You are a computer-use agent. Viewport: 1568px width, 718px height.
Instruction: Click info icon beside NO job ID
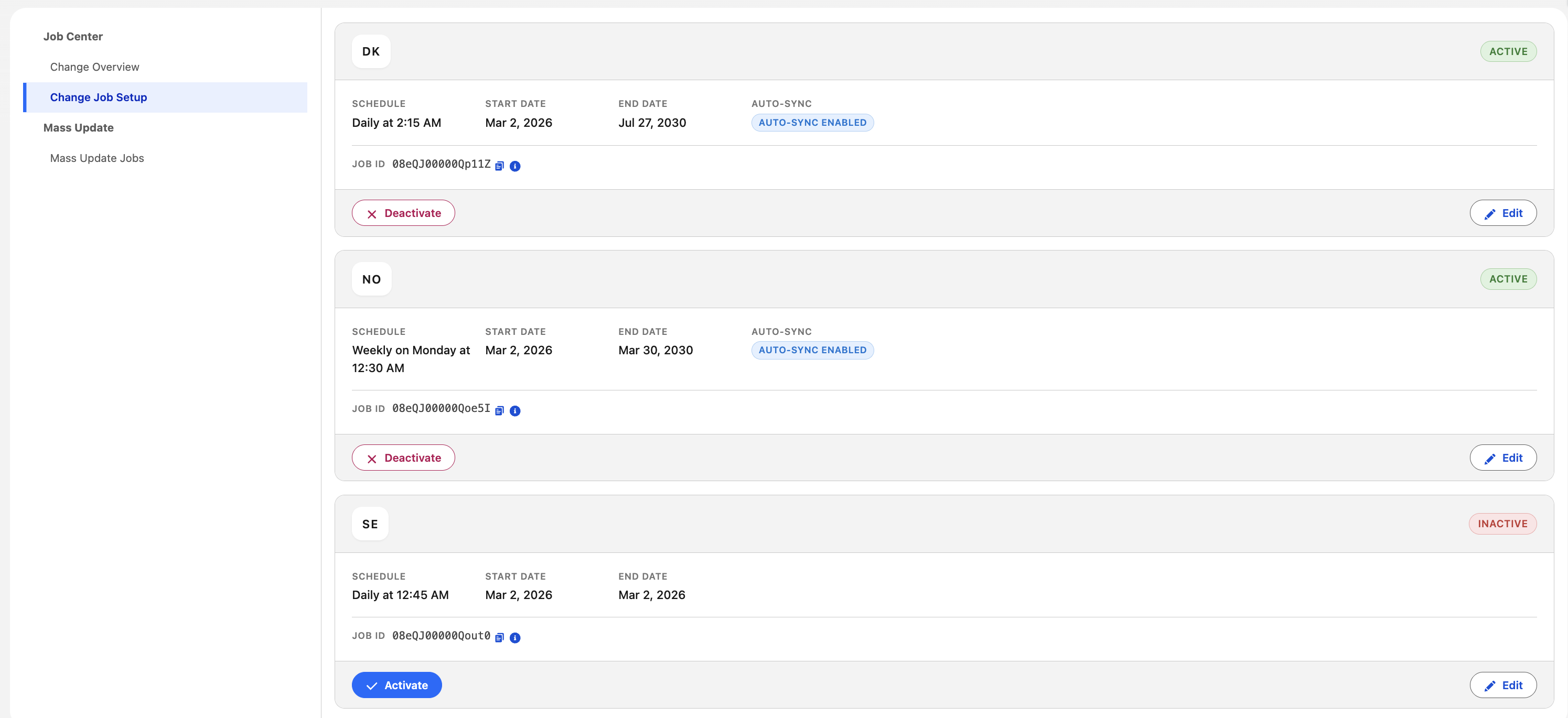[515, 411]
